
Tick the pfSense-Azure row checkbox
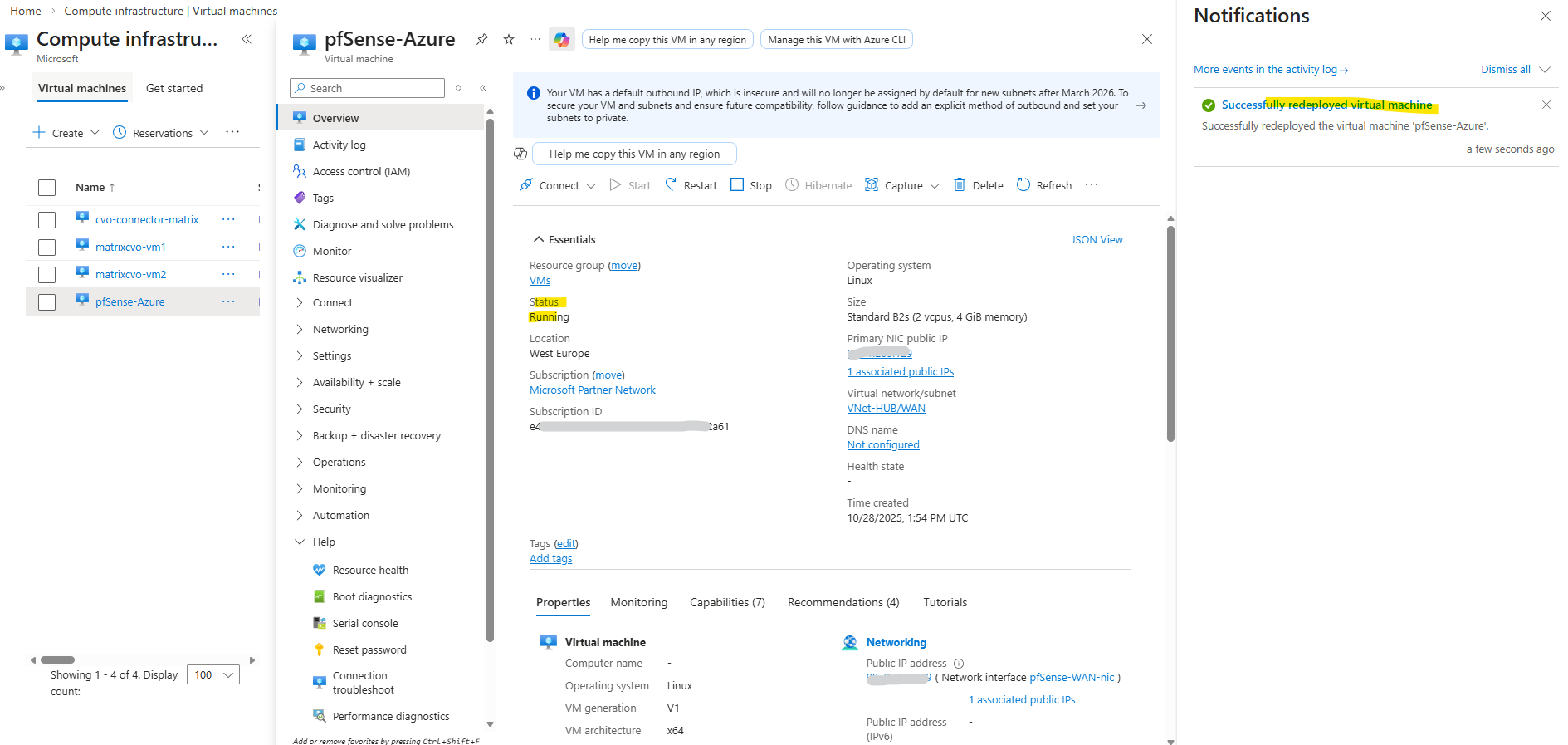47,302
